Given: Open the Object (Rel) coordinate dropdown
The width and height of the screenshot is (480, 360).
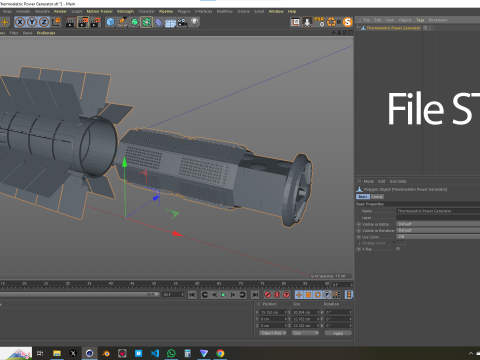Looking at the screenshot, I should [x=273, y=333].
